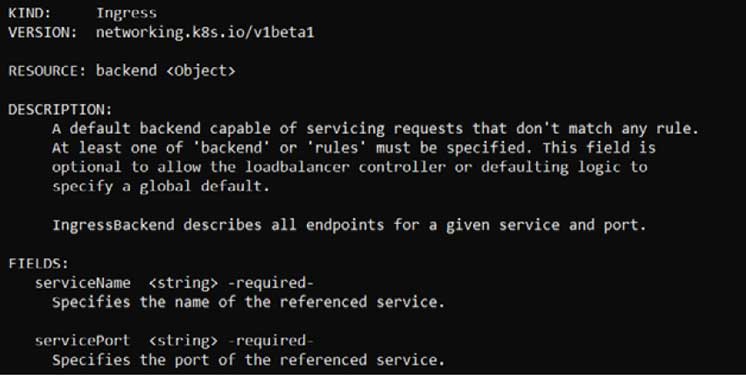Click the -required- text after serviceName
This screenshot has height=375, width=746.
tap(270, 283)
